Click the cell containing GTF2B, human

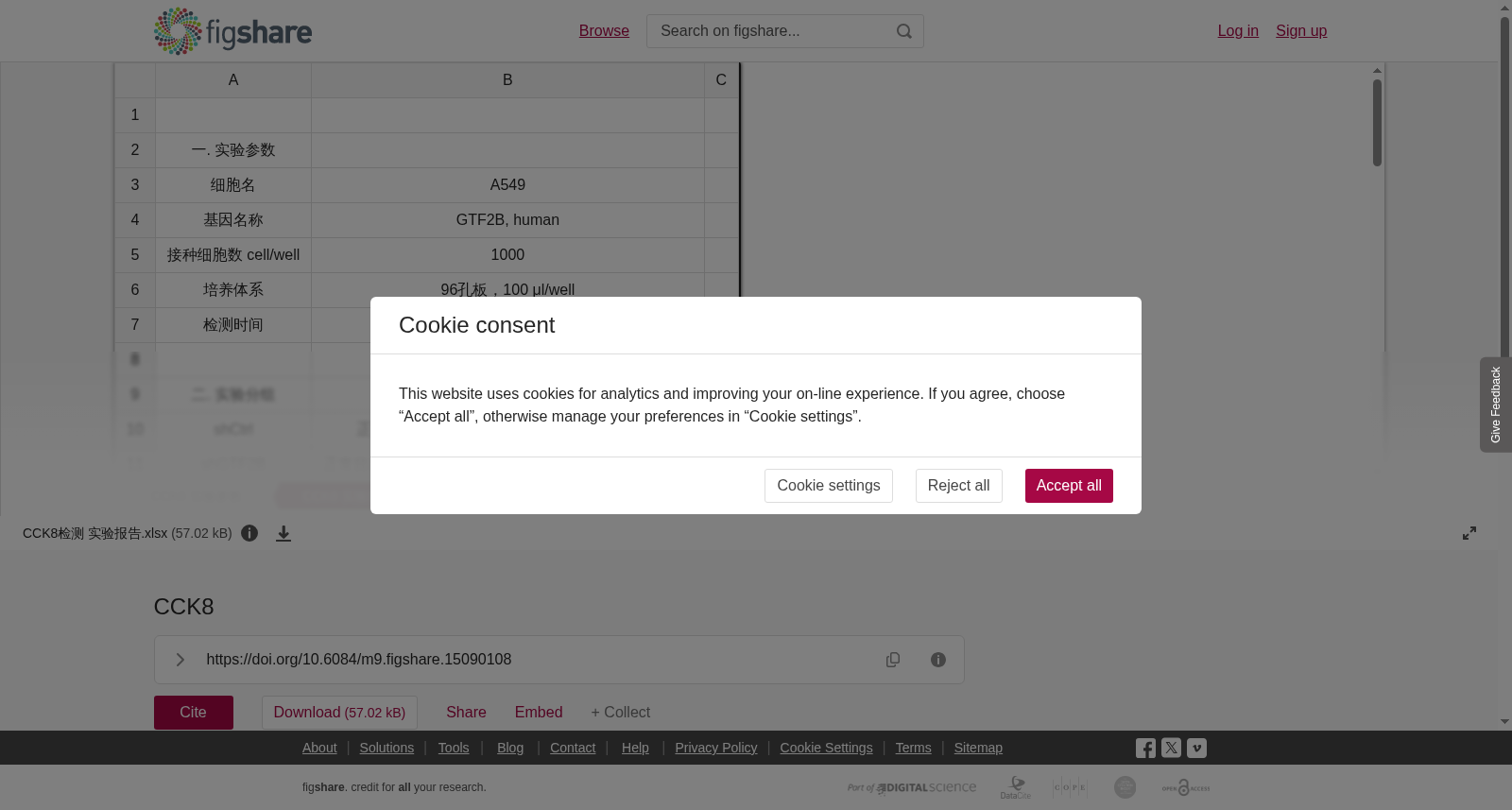pyautogui.click(x=507, y=220)
